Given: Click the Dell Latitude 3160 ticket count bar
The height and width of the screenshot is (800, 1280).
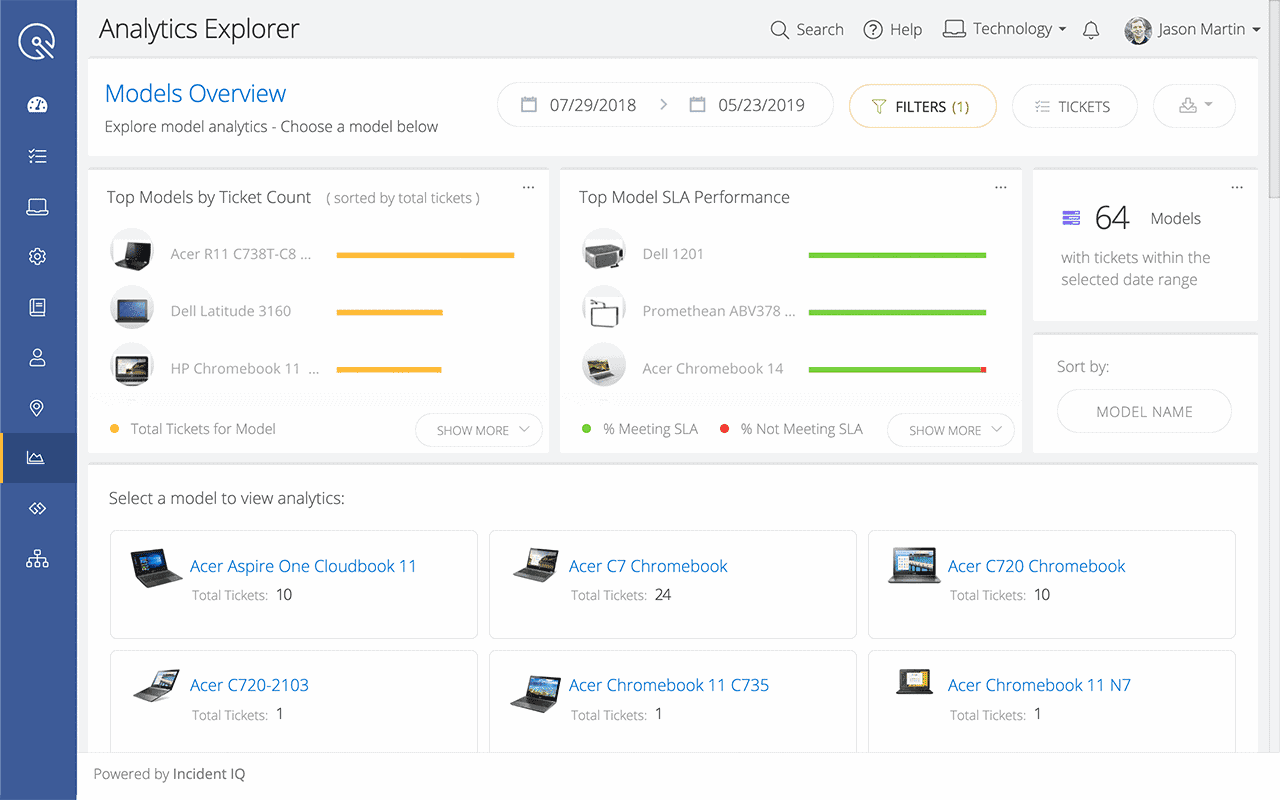Looking at the screenshot, I should tap(389, 311).
